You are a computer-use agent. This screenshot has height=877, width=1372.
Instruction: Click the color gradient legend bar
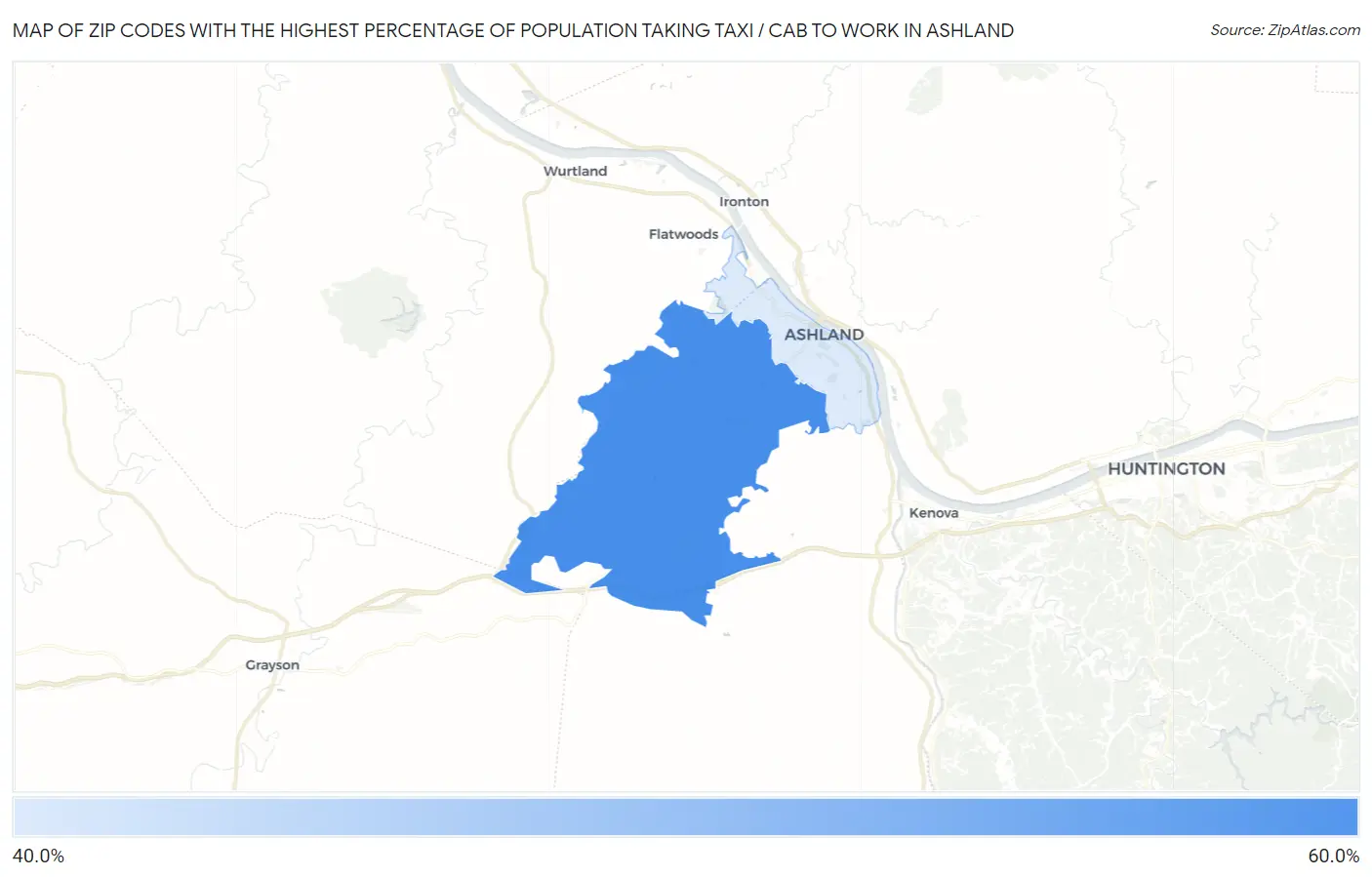tap(685, 817)
